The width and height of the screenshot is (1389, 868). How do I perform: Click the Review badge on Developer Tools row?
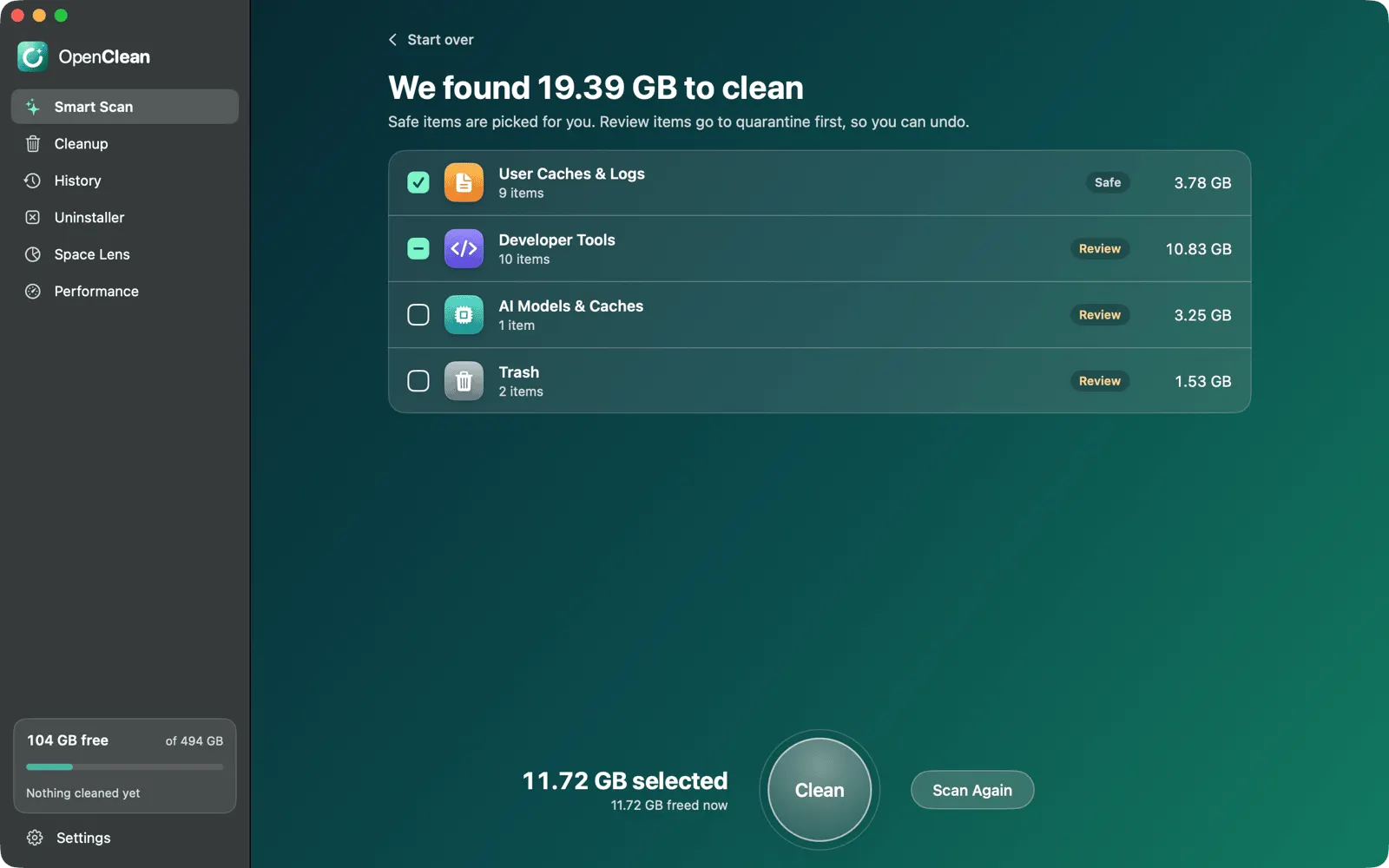point(1100,248)
